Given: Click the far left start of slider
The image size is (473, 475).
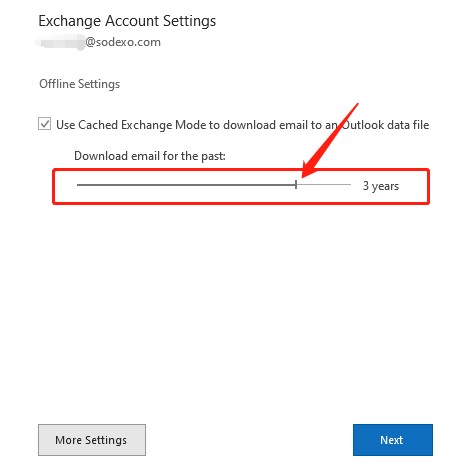Looking at the screenshot, I should pyautogui.click(x=78, y=184).
